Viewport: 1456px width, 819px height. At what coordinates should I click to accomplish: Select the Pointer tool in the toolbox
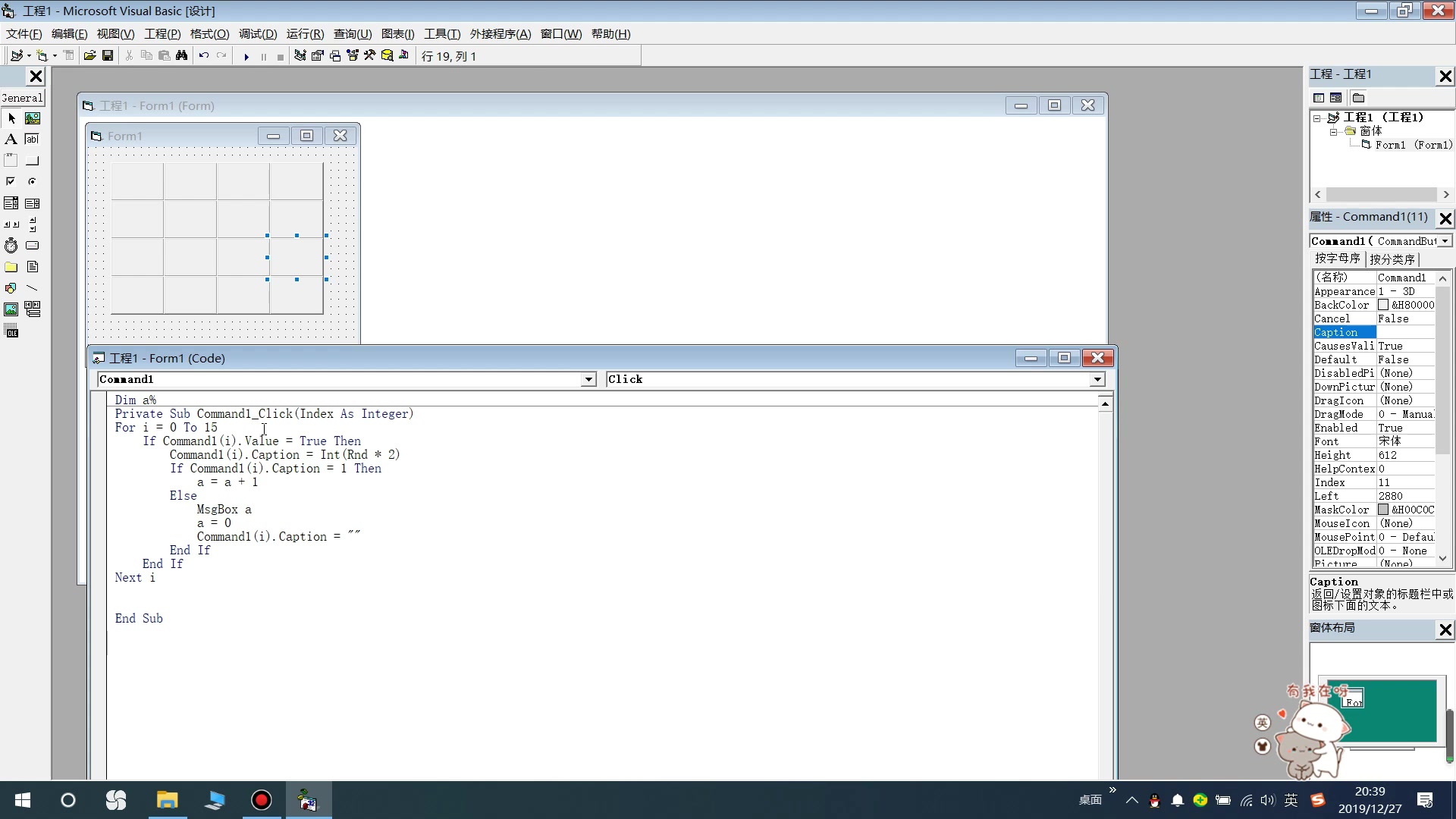coord(11,118)
